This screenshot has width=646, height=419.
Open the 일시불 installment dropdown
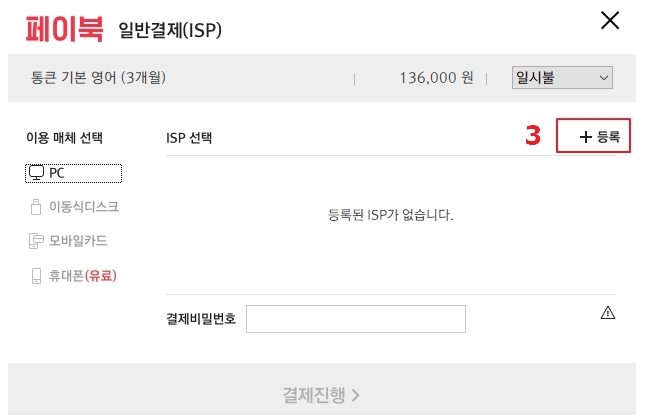tap(562, 77)
